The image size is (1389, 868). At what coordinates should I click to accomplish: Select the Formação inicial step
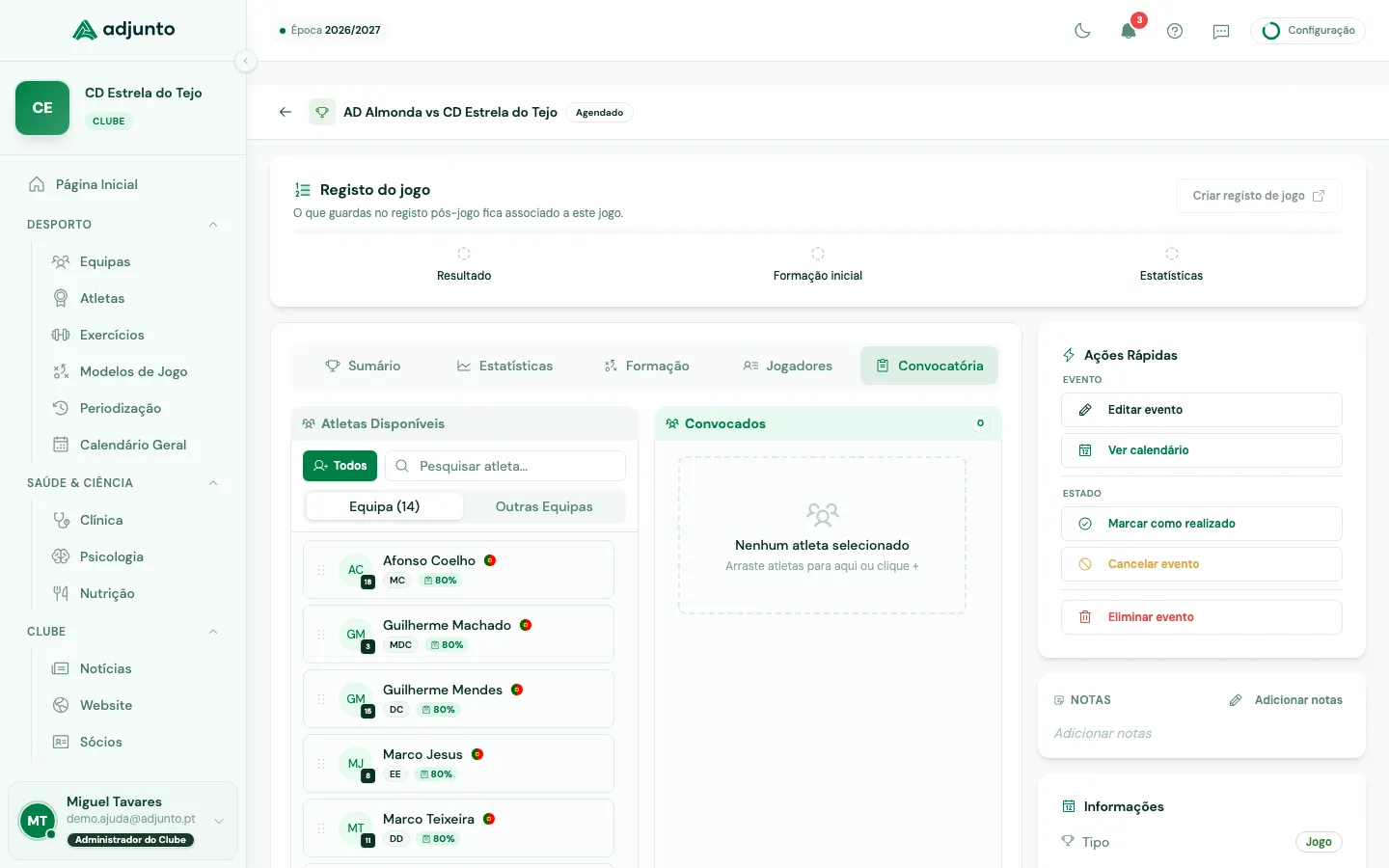[818, 265]
